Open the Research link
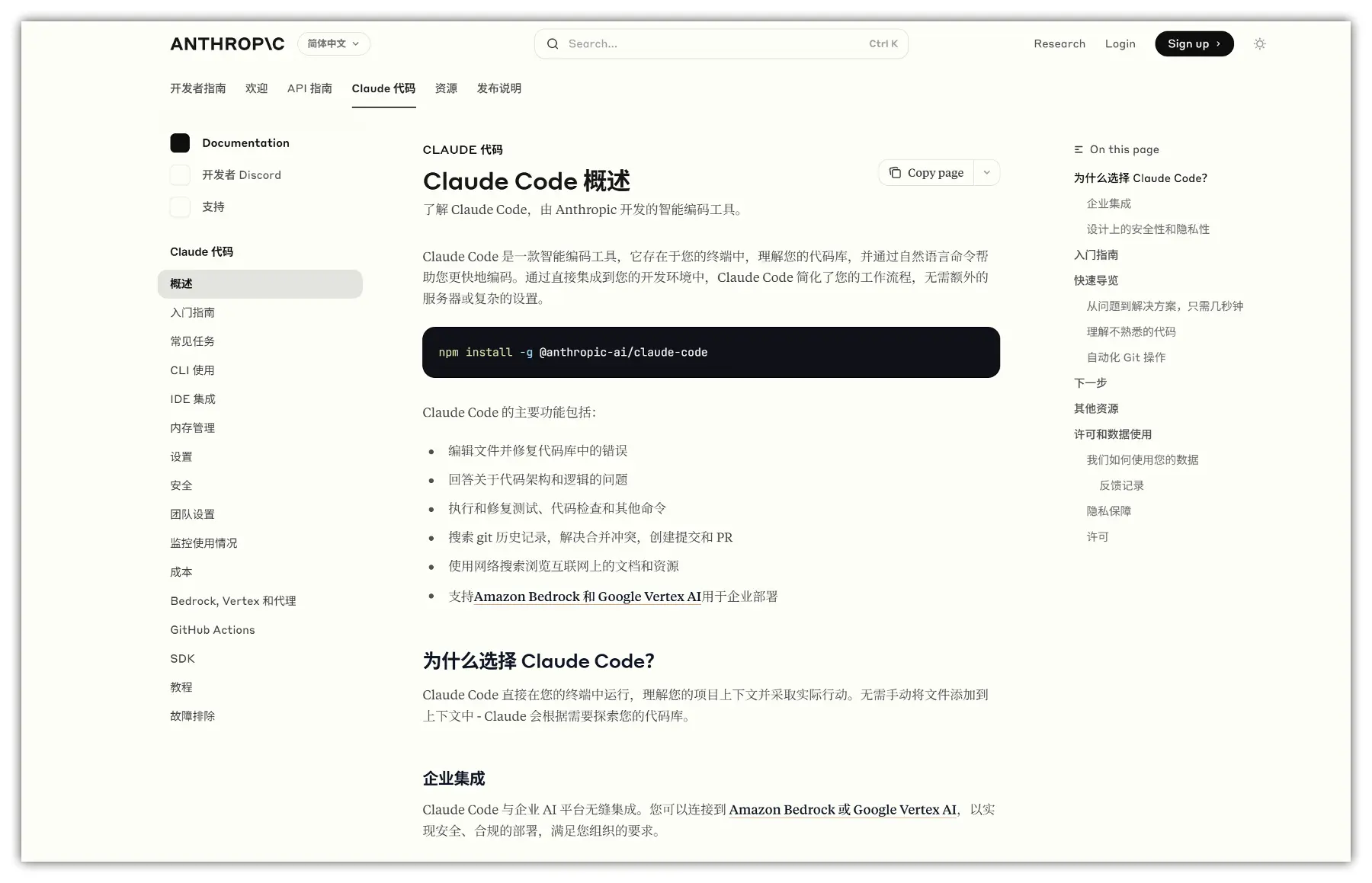 point(1059,44)
